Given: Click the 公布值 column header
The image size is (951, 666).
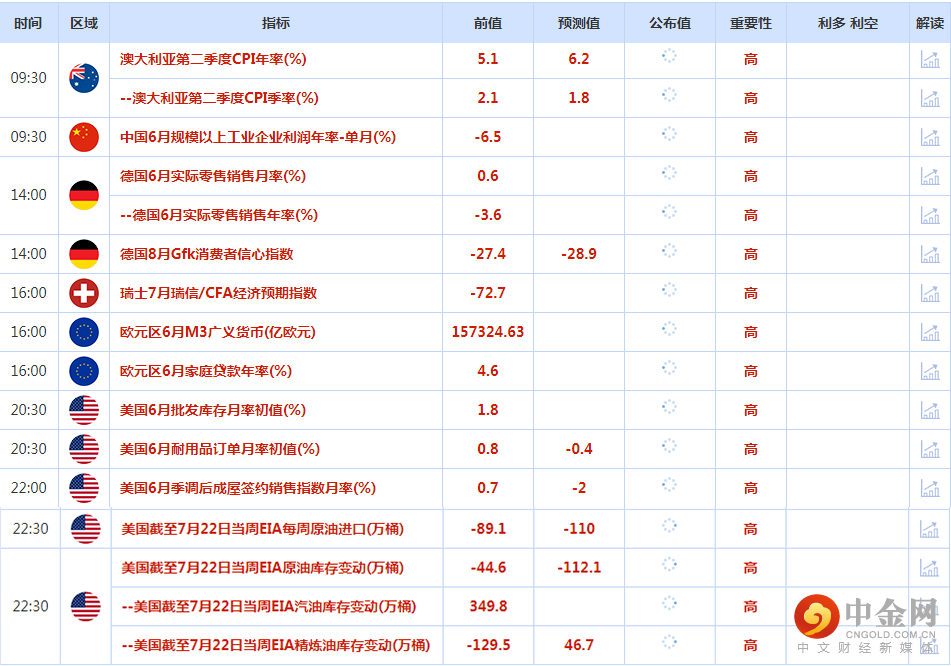Looking at the screenshot, I should 670,23.
